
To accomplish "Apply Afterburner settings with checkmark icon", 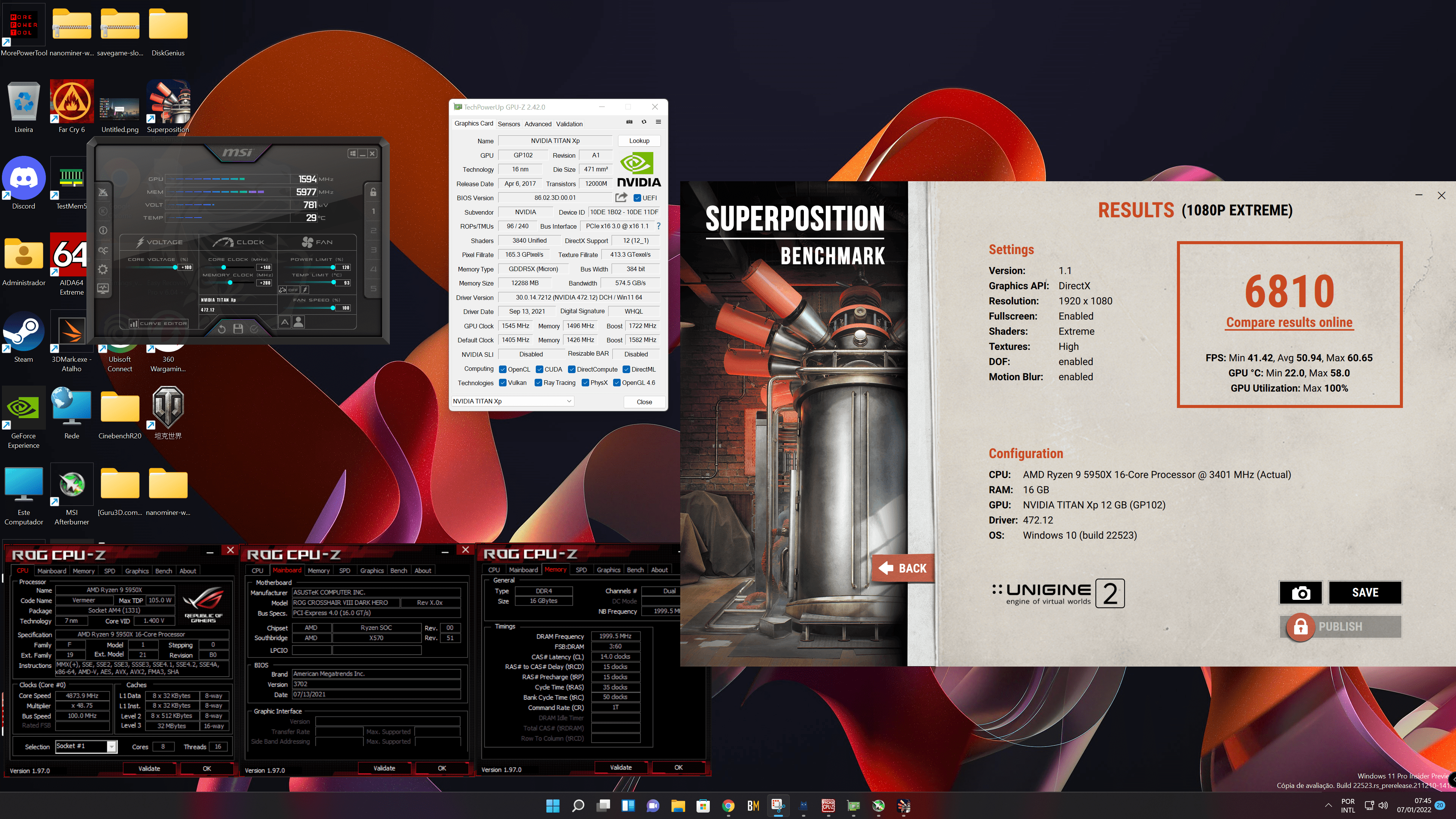I will point(254,329).
